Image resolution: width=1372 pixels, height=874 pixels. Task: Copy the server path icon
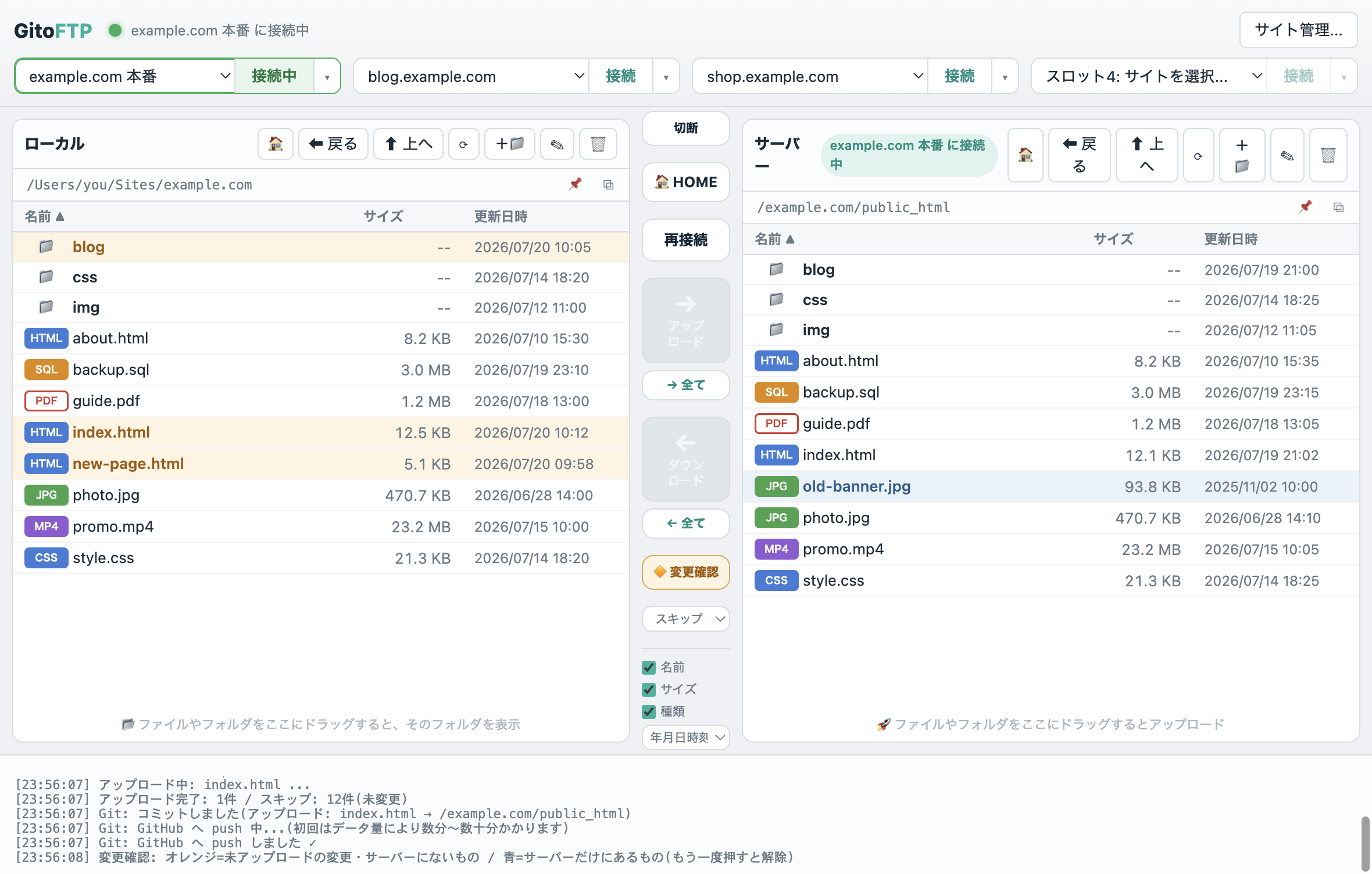pyautogui.click(x=1338, y=207)
